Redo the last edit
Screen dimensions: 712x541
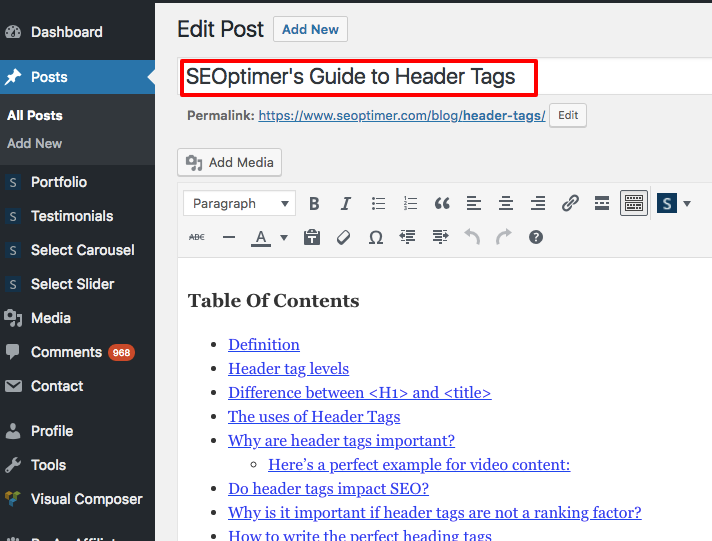click(504, 237)
